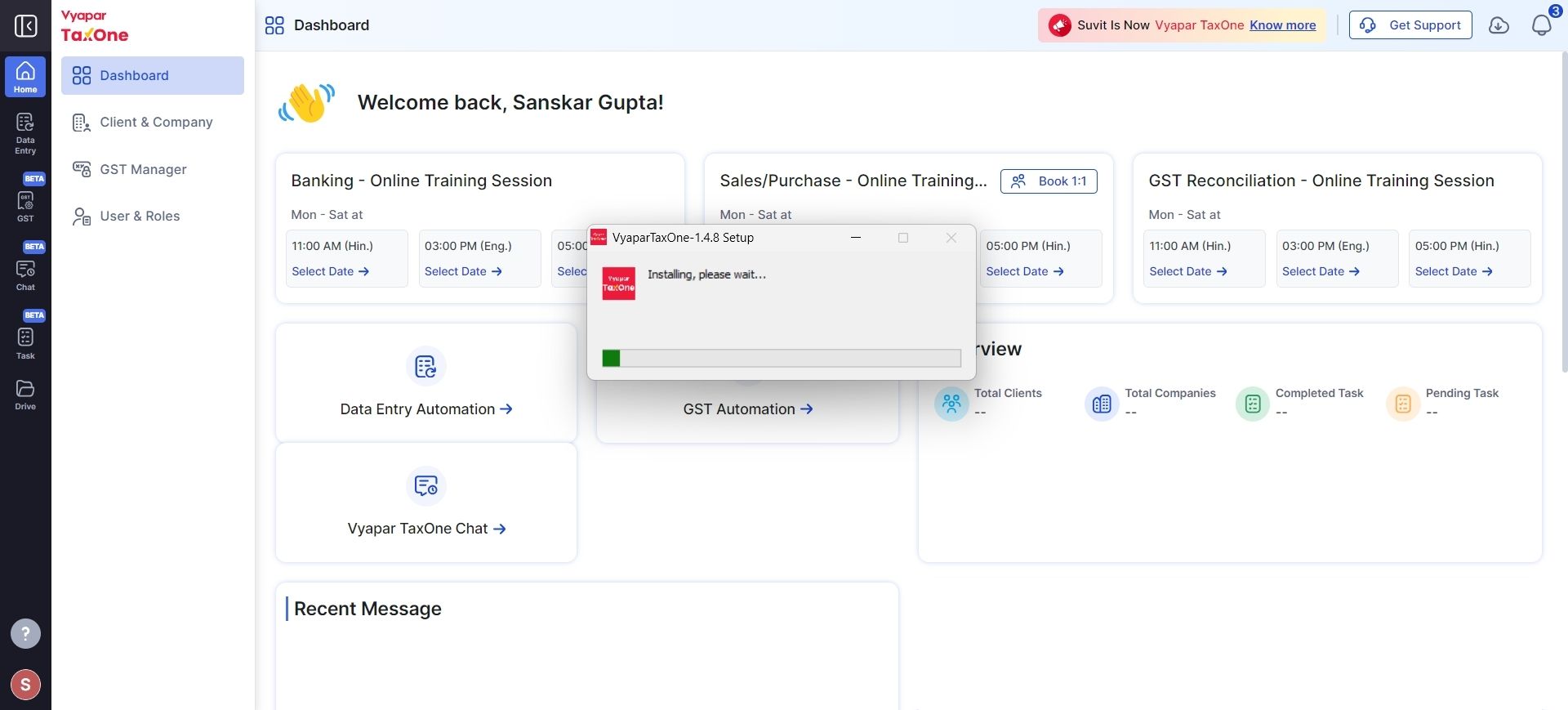Select Date for Banking 11:00 AM (Hin.) session
Screen dimensions: 1568x710
331,271
